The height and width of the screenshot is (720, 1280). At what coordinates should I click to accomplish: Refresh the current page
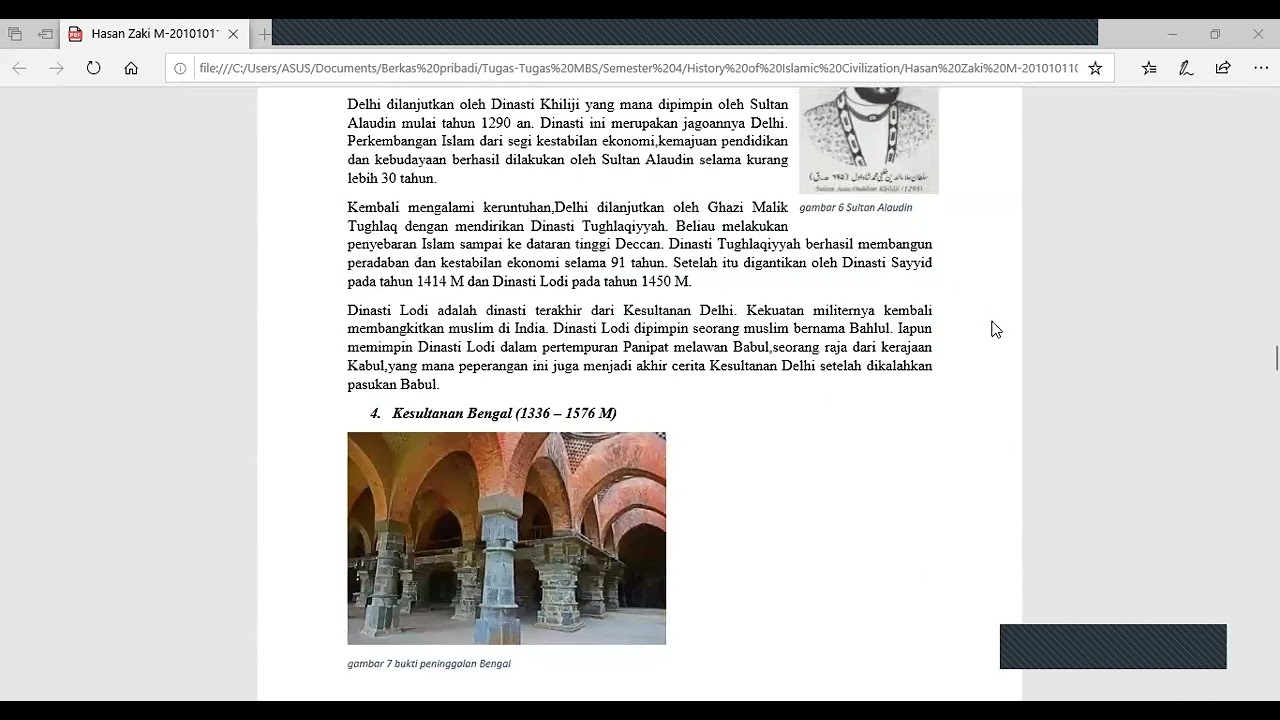pyautogui.click(x=93, y=68)
